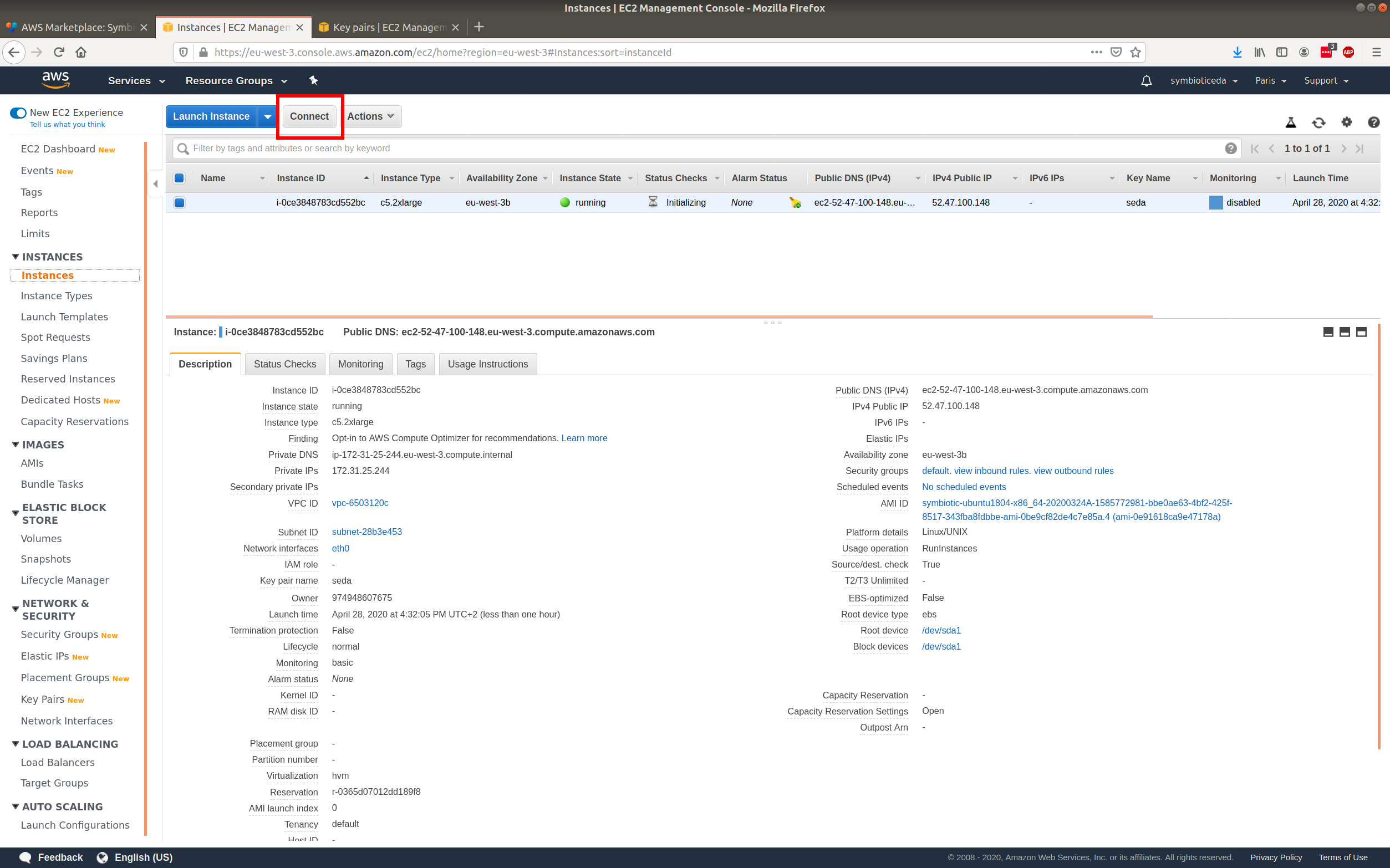Switch to the Key pairs browser tab
The width and height of the screenshot is (1390, 868).
click(389, 27)
